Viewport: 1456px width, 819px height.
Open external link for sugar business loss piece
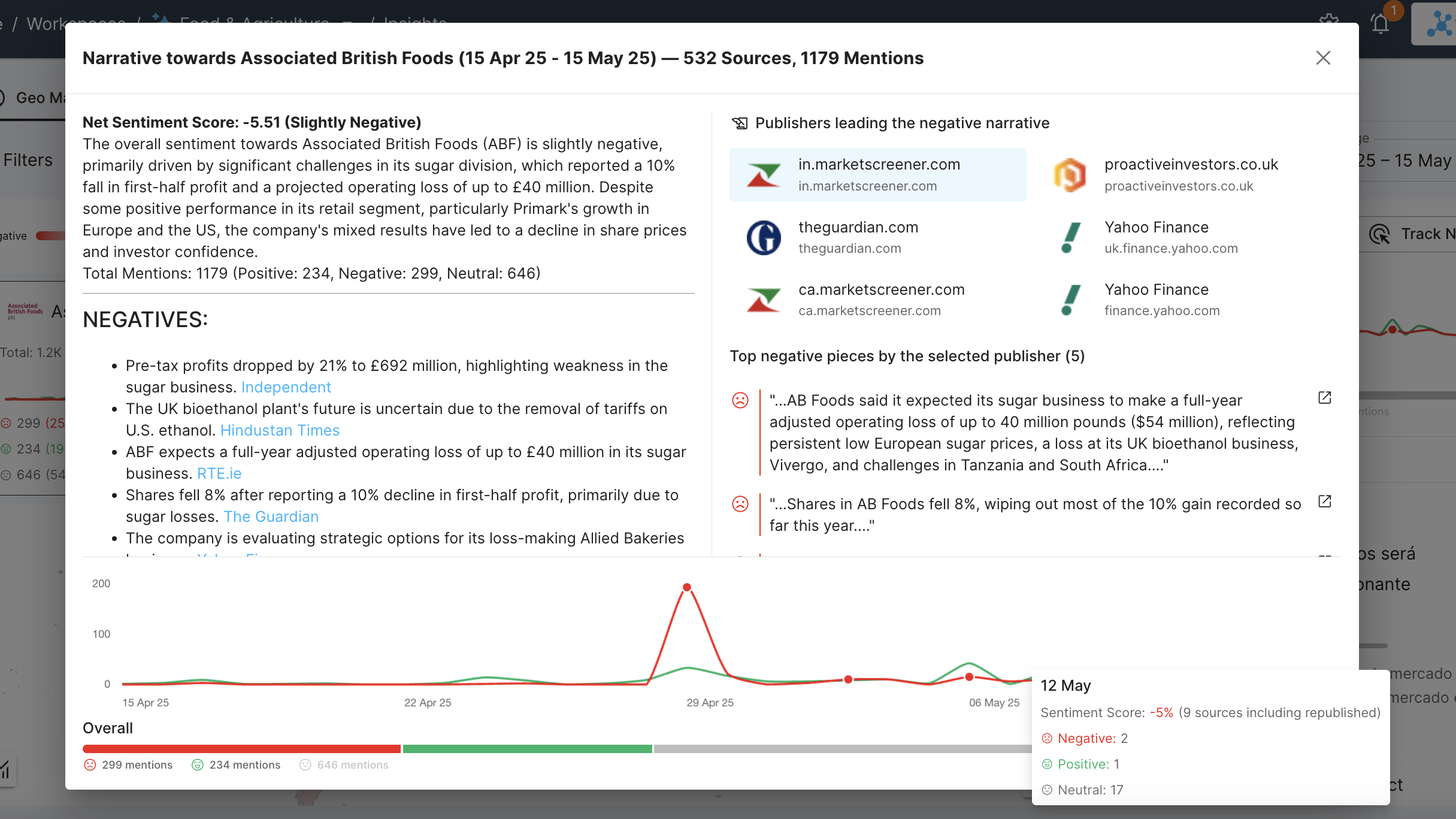click(x=1324, y=398)
